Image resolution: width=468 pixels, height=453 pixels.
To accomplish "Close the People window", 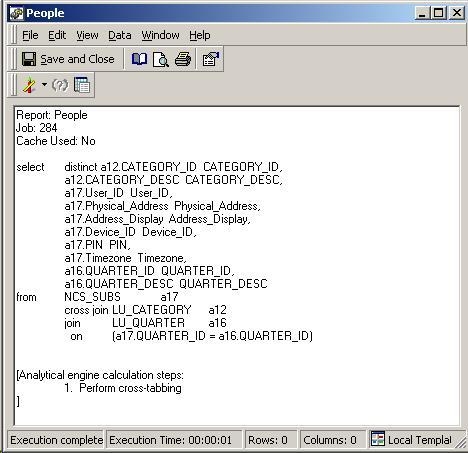I will click(x=456, y=13).
